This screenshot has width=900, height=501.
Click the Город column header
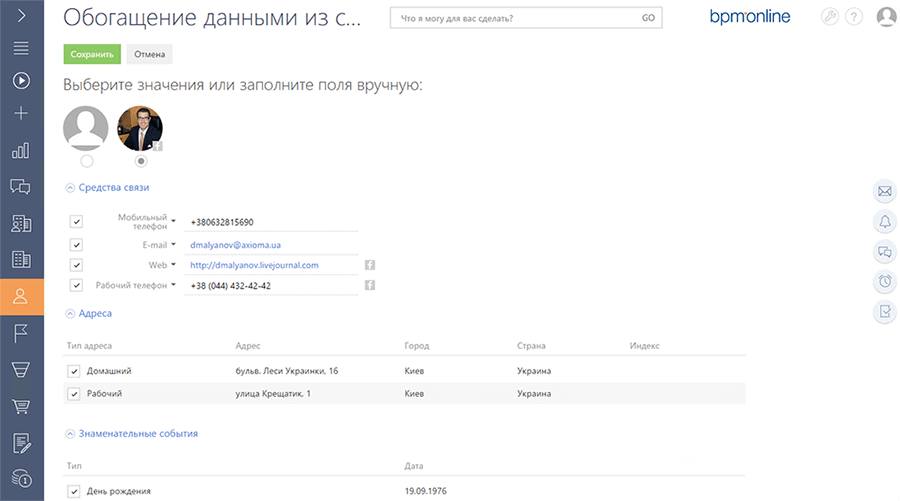[x=417, y=345]
